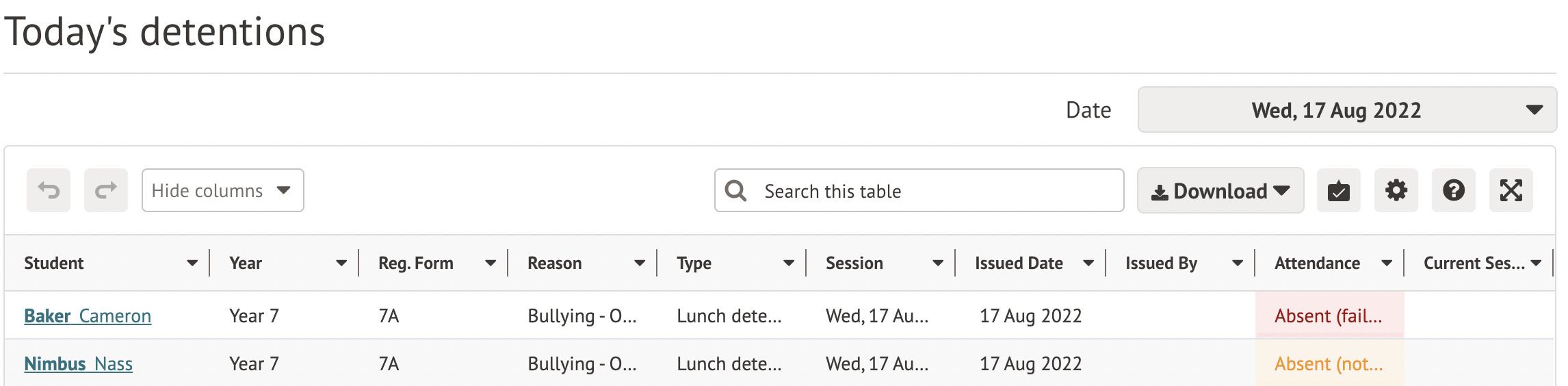Open Nimbus Nass's student profile
1568x386 pixels.
[79, 363]
